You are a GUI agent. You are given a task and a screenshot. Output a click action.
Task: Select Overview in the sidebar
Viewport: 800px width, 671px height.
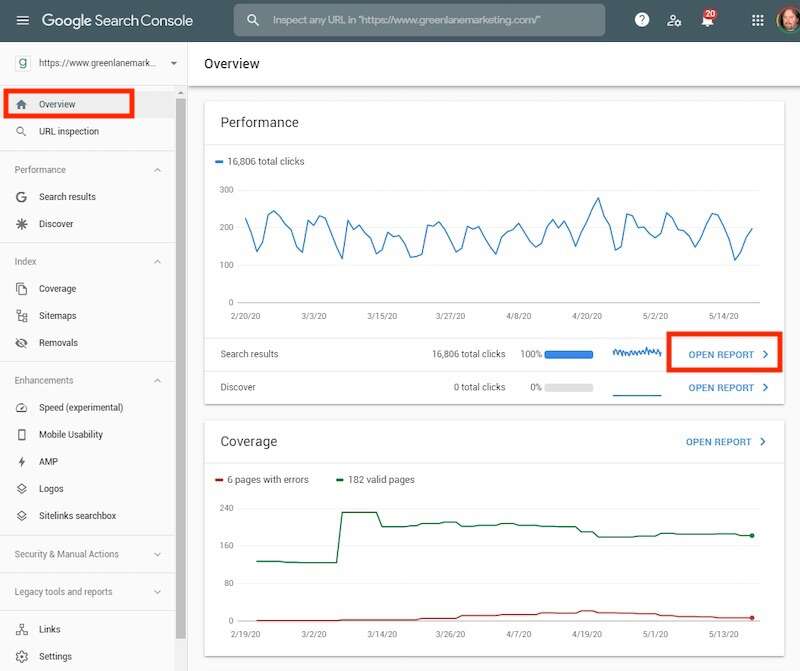pyautogui.click(x=87, y=104)
